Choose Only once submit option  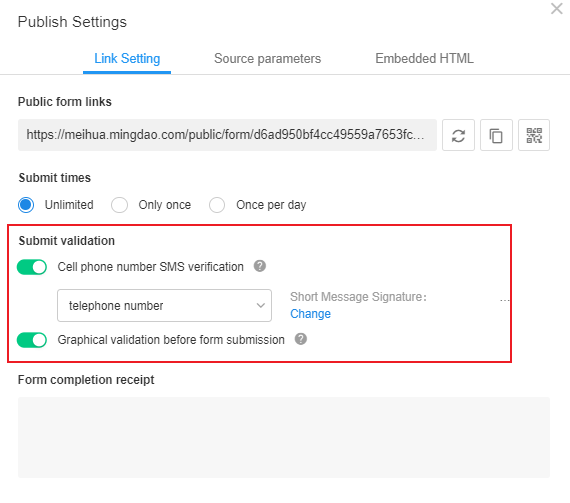click(119, 205)
